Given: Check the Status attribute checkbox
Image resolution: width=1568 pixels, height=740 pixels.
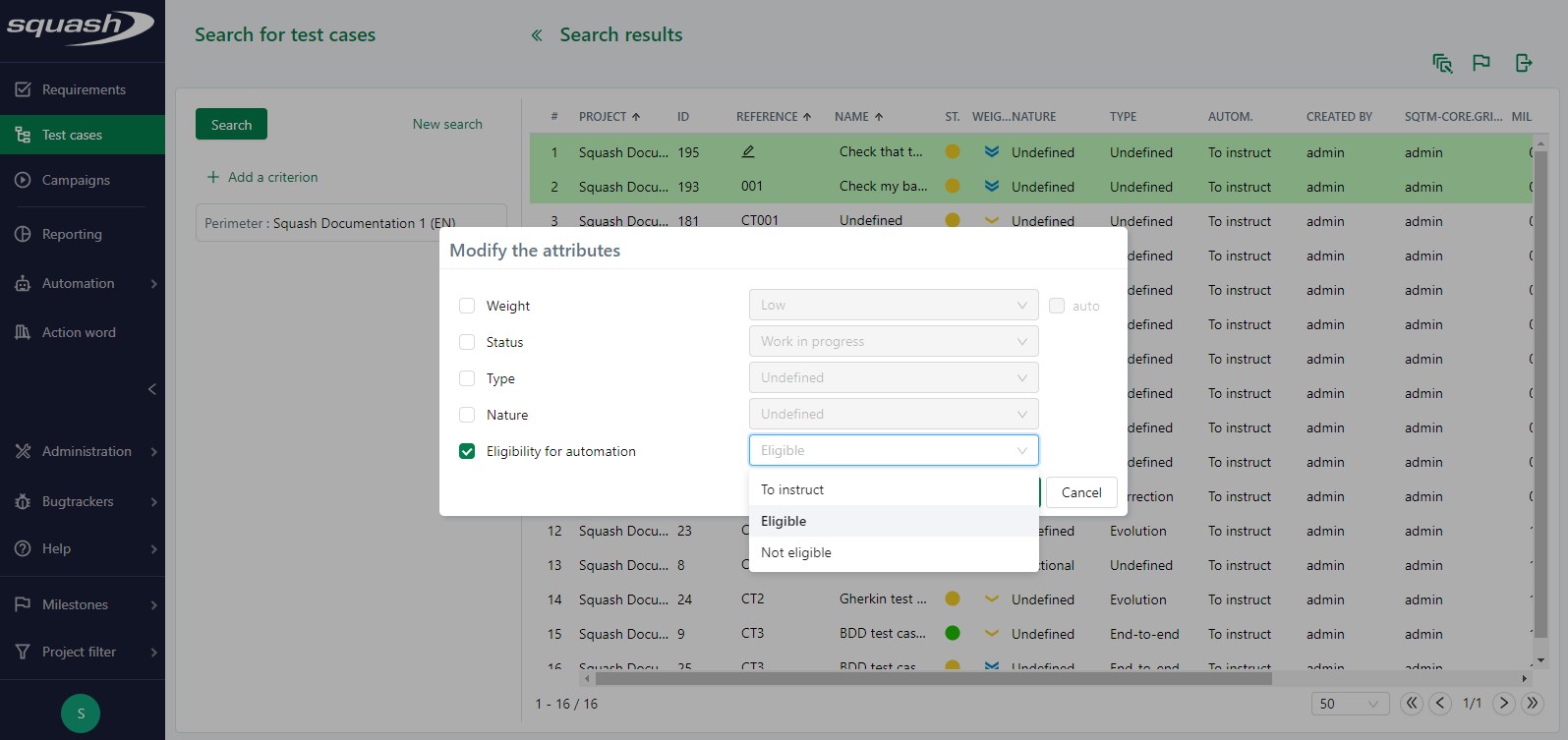Looking at the screenshot, I should pyautogui.click(x=467, y=342).
